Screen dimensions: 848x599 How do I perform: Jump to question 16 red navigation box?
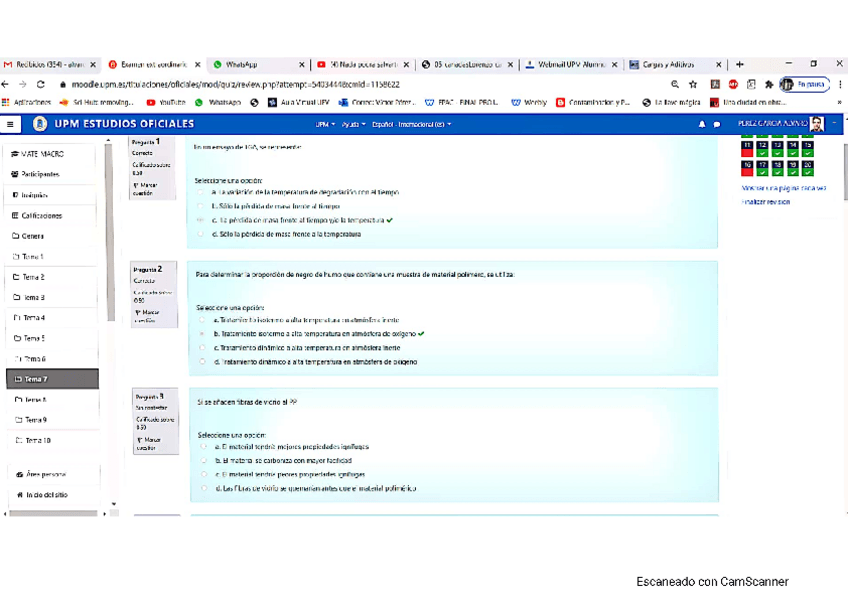pyautogui.click(x=747, y=167)
